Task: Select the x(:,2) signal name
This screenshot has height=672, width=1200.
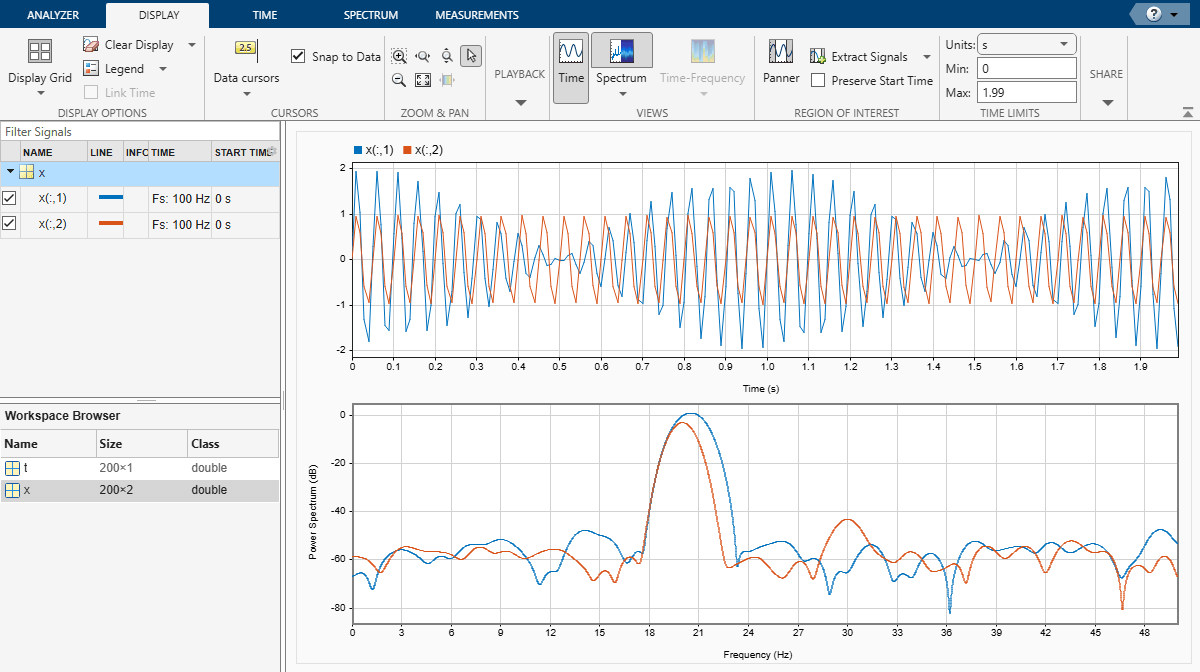Action: click(52, 224)
